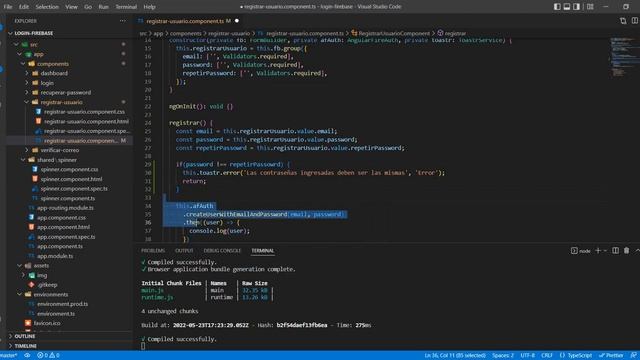This screenshot has height=360, width=640.
Task: Toggle Panel layout icon in title bar
Action: coord(567,7)
